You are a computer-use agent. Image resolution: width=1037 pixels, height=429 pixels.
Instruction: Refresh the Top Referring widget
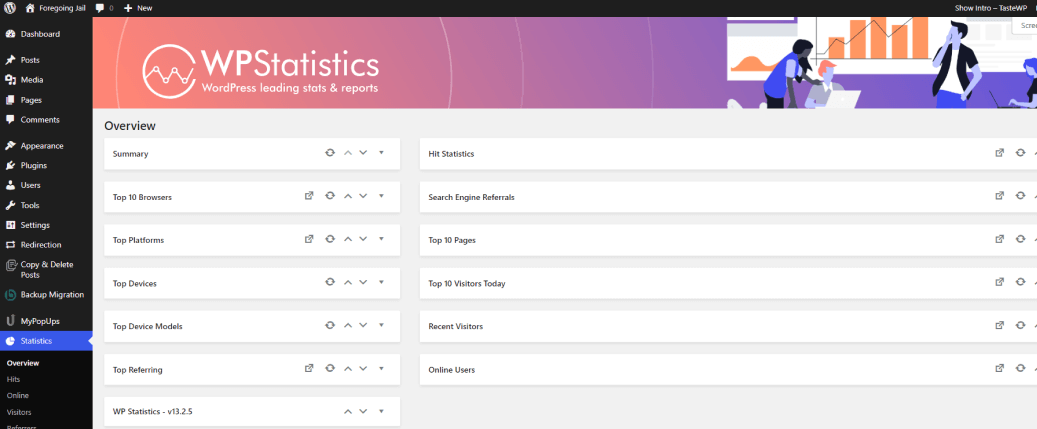(x=329, y=369)
